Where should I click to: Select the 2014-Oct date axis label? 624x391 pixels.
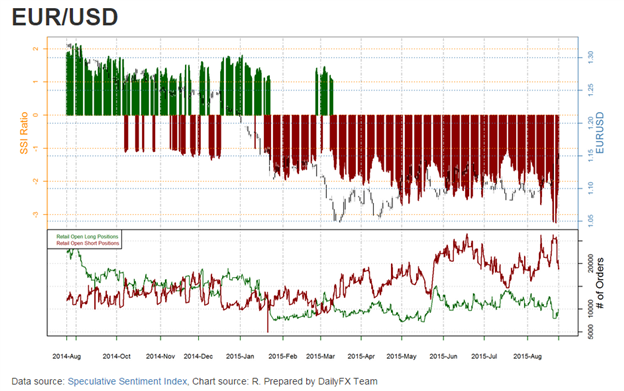[117, 356]
